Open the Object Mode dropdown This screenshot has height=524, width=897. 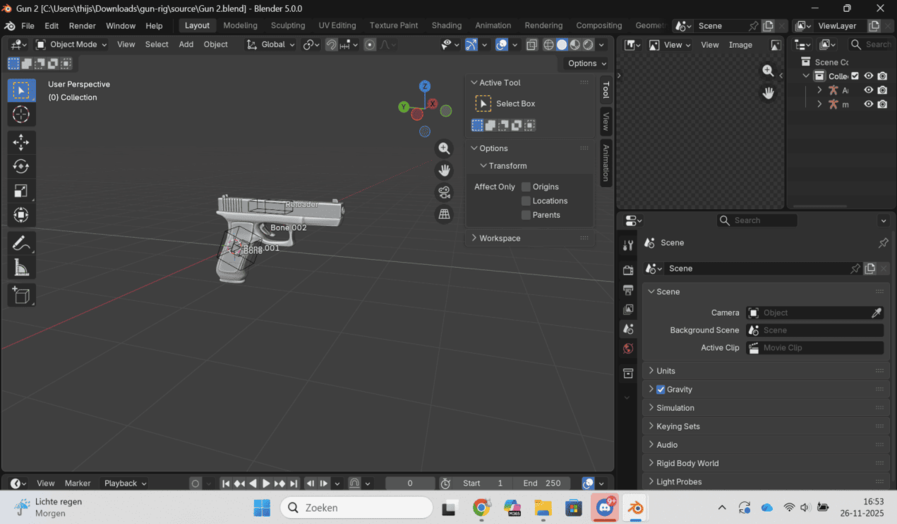pyautogui.click(x=71, y=45)
